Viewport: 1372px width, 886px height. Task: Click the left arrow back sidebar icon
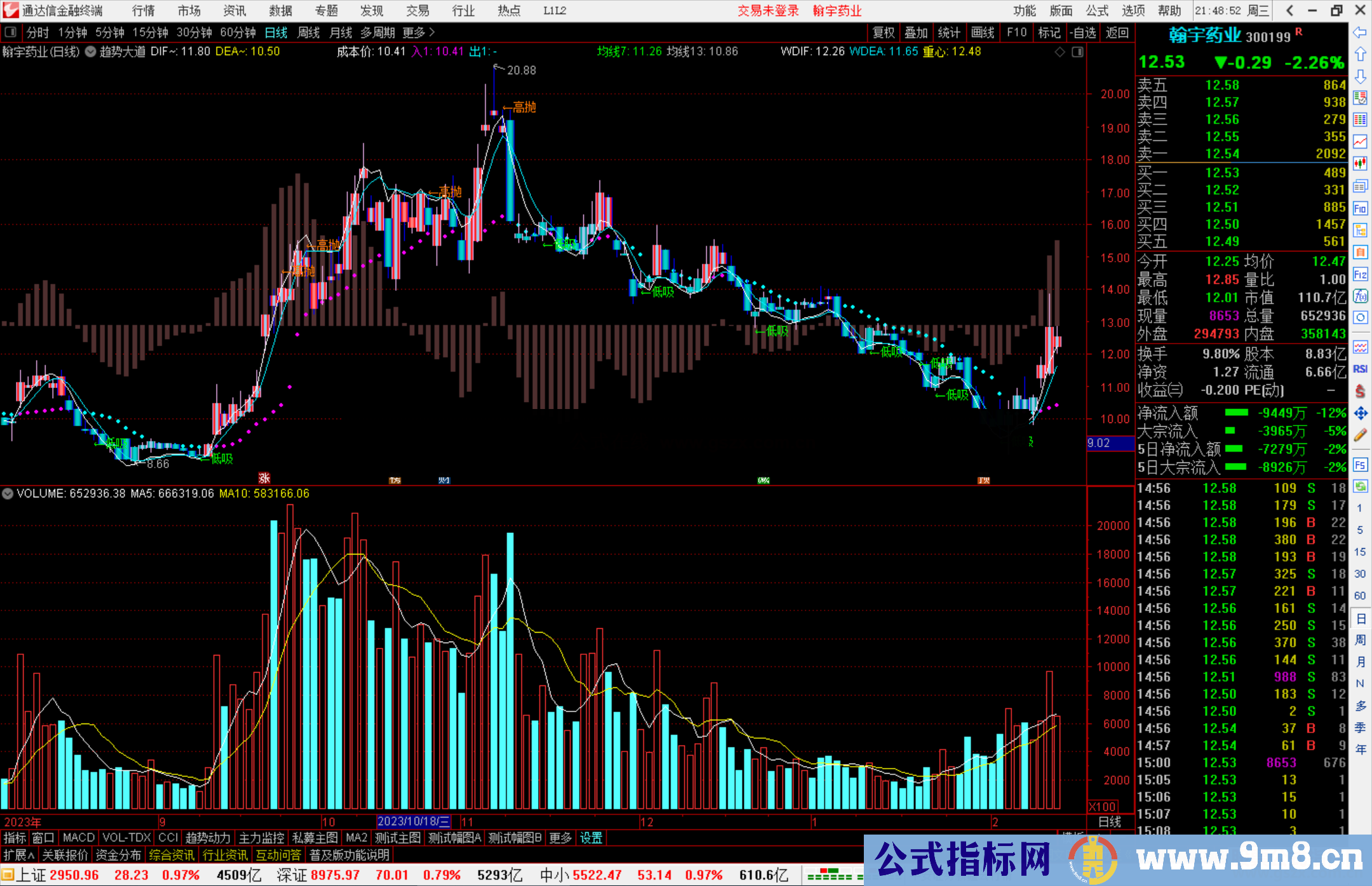point(1360,32)
